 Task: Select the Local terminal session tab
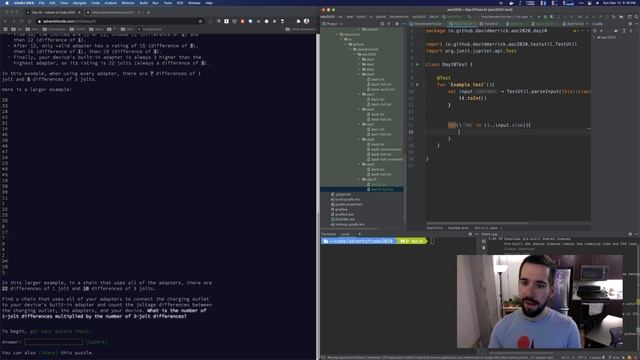tap(345, 234)
